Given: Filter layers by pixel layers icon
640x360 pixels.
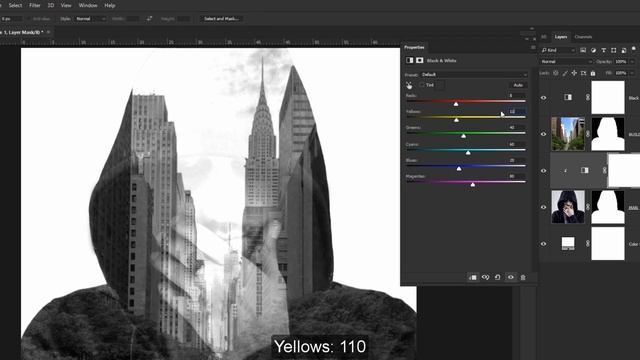Looking at the screenshot, I should 583,50.
